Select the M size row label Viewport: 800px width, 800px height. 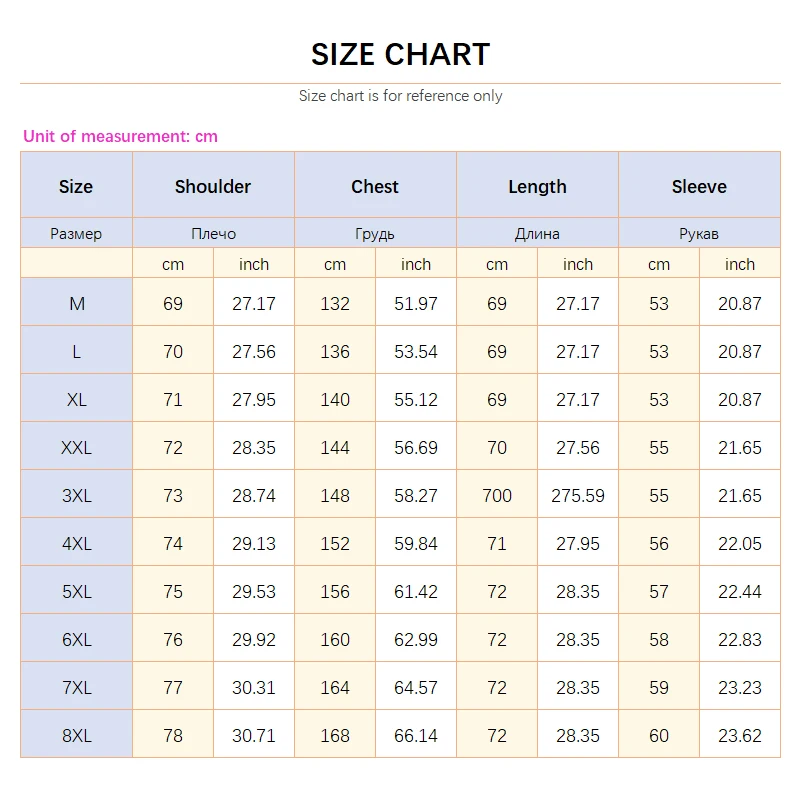(x=76, y=303)
